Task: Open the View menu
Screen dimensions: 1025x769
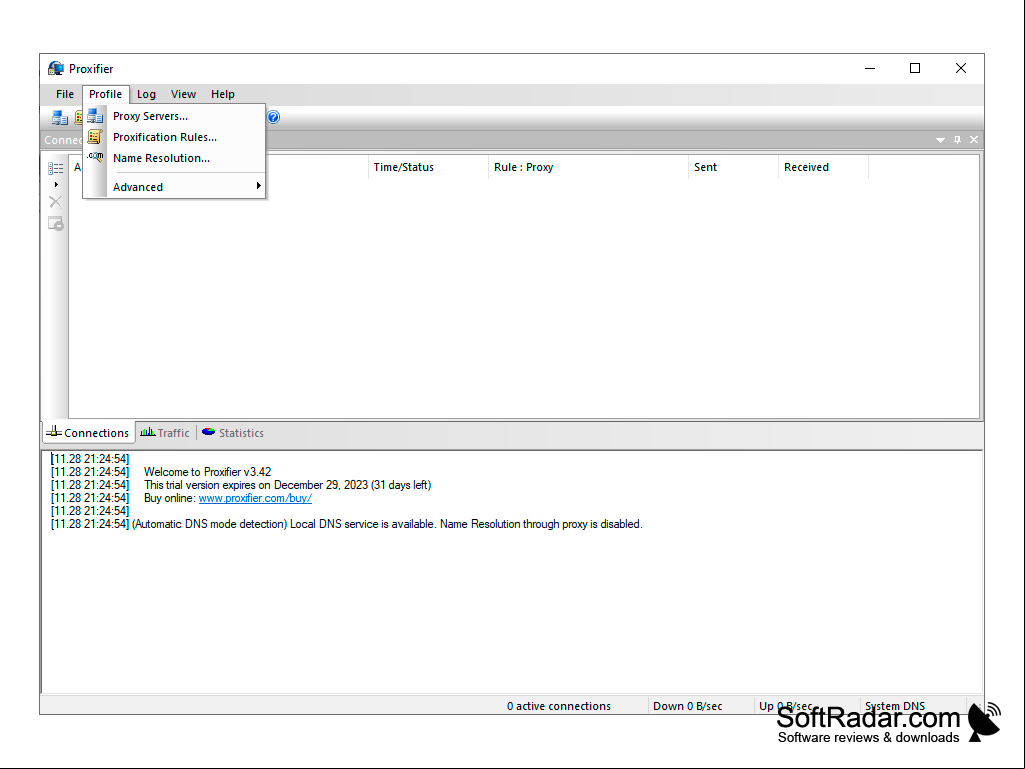Action: 184,94
